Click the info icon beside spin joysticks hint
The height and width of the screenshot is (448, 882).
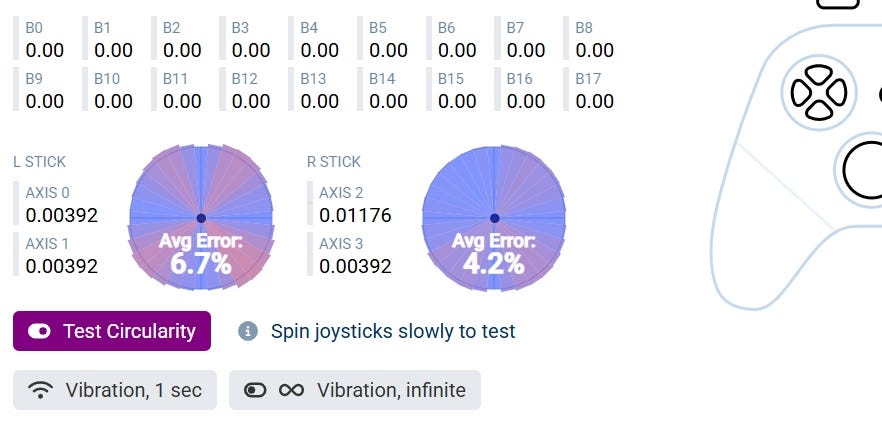point(248,331)
